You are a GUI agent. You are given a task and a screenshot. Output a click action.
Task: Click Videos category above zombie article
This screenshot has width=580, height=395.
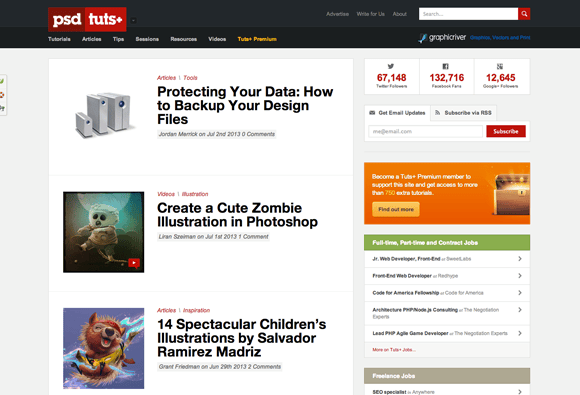point(166,194)
